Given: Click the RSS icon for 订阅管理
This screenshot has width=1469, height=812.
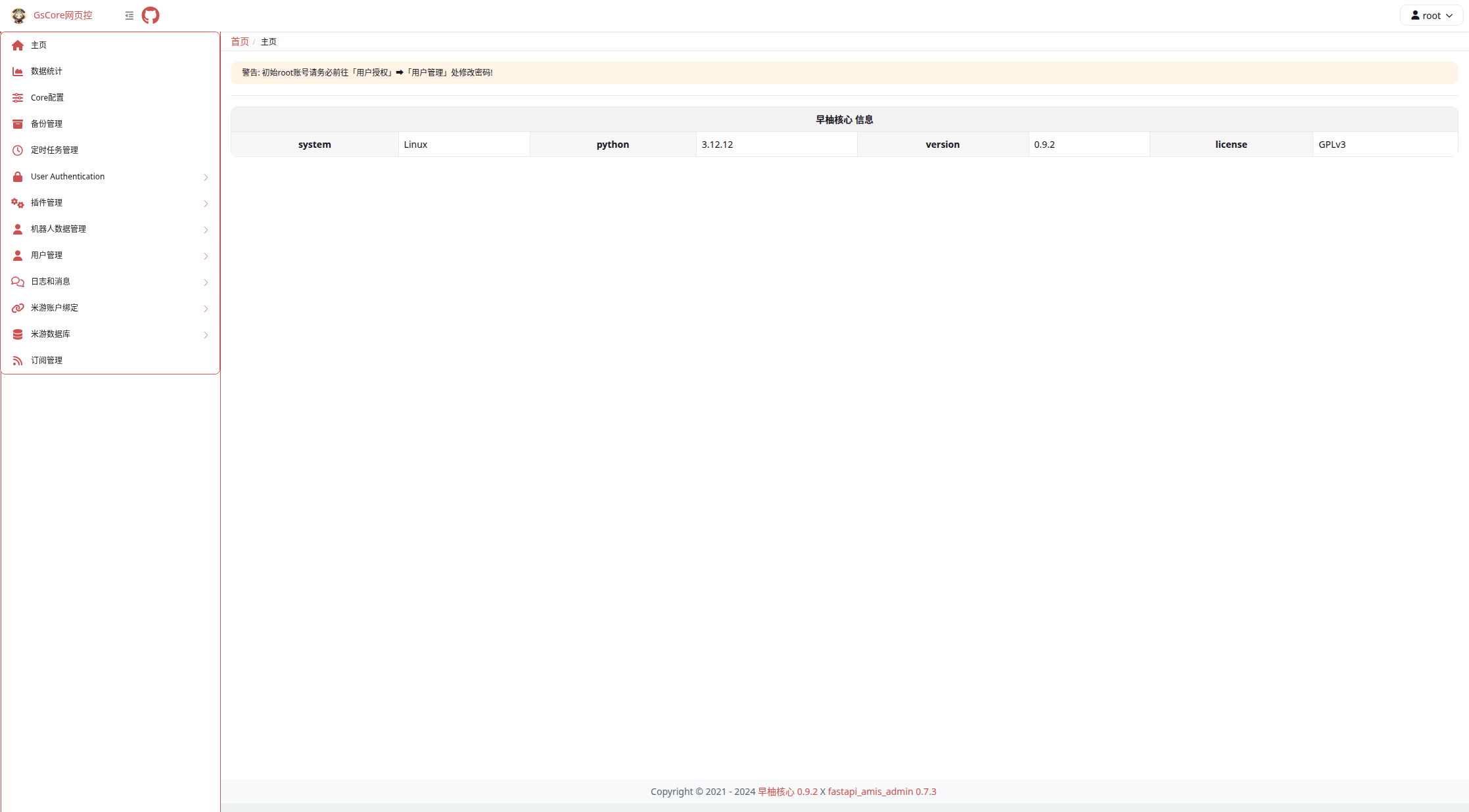Looking at the screenshot, I should tap(18, 361).
